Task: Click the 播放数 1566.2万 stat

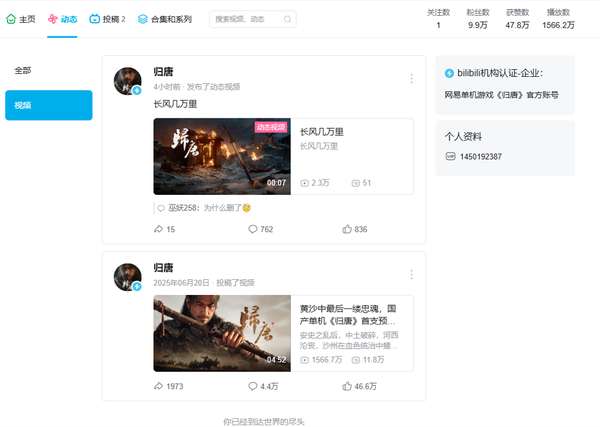Action: point(558,19)
